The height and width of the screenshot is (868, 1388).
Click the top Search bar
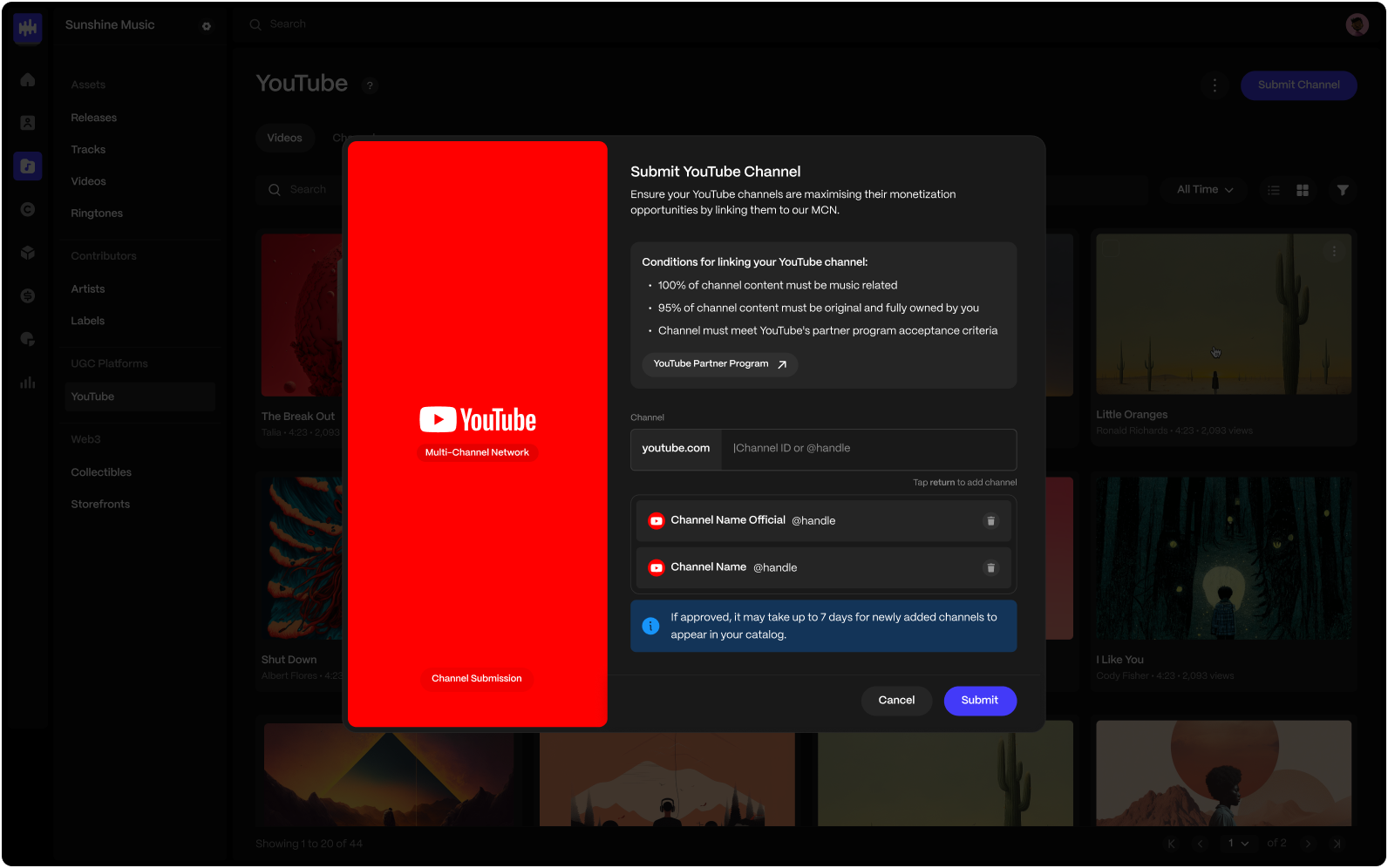point(288,24)
